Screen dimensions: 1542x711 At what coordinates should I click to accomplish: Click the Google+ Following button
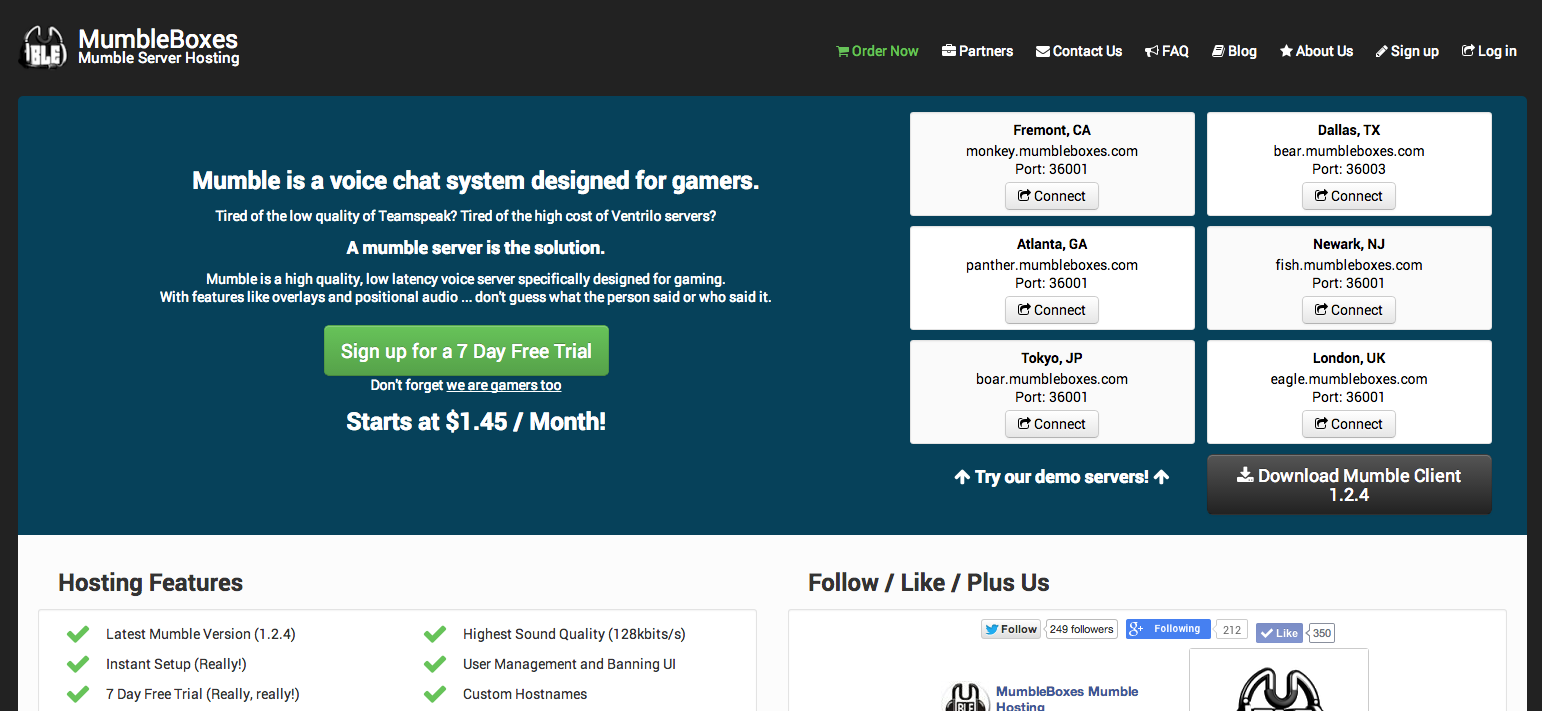[x=1168, y=629]
